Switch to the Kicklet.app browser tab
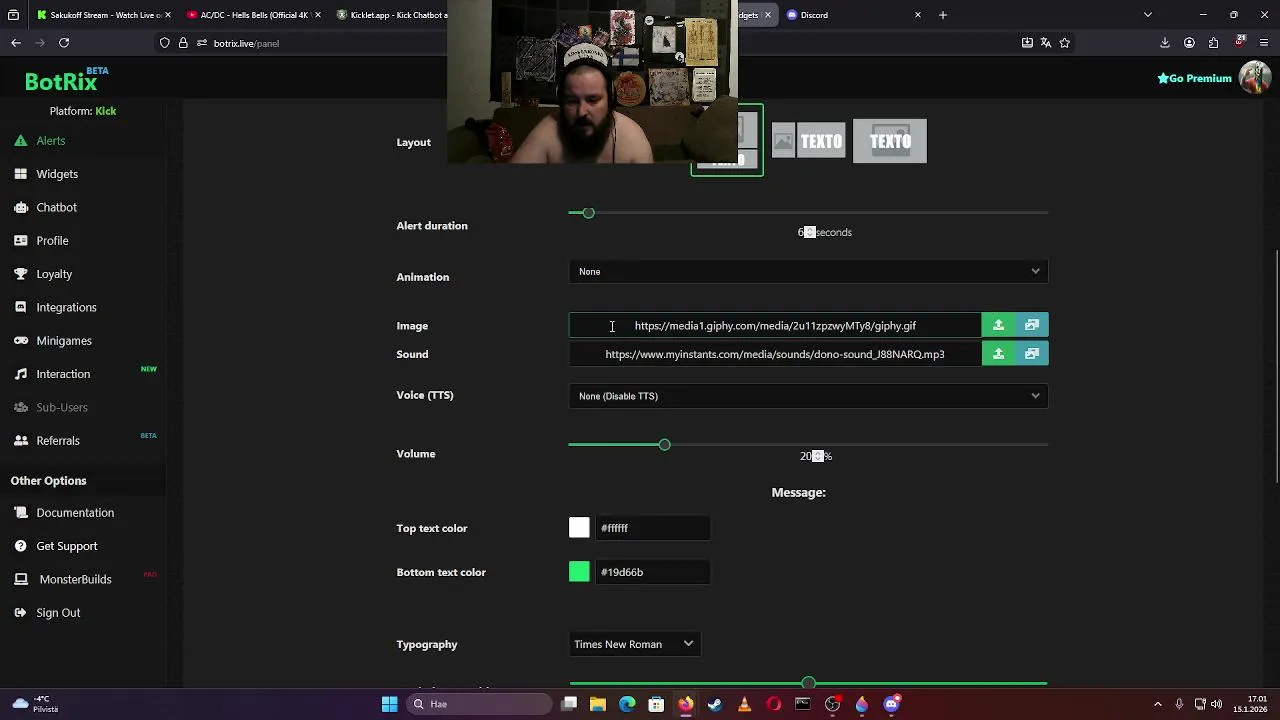This screenshot has height=720, width=1280. [390, 15]
